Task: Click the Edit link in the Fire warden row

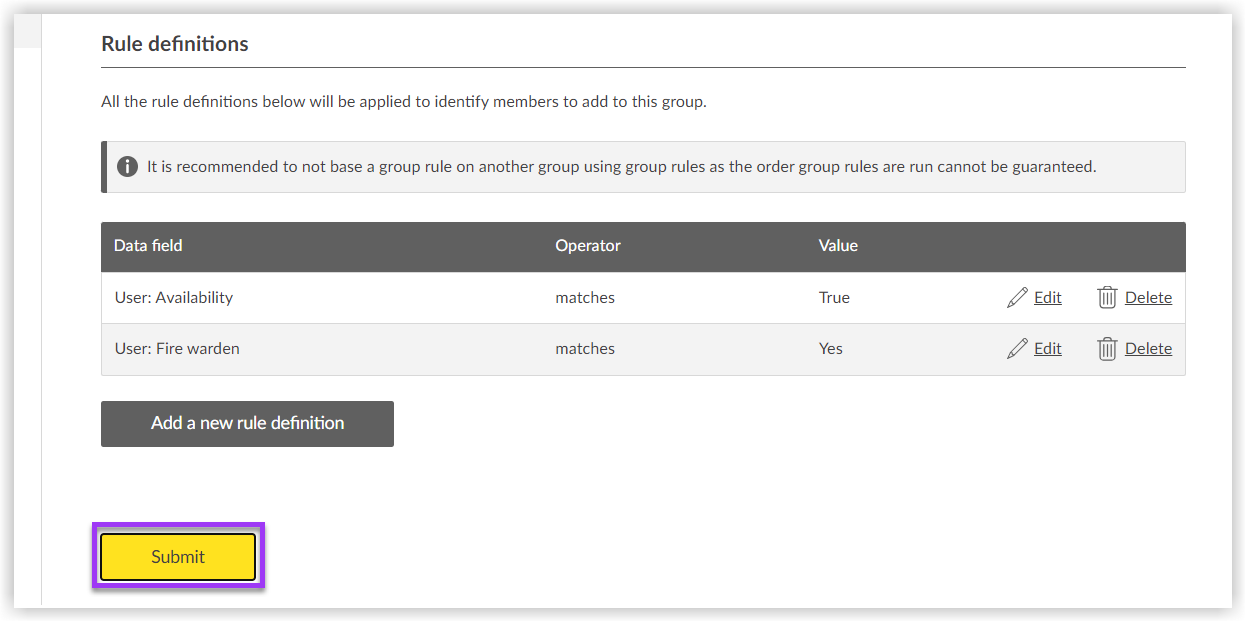Action: (1047, 348)
